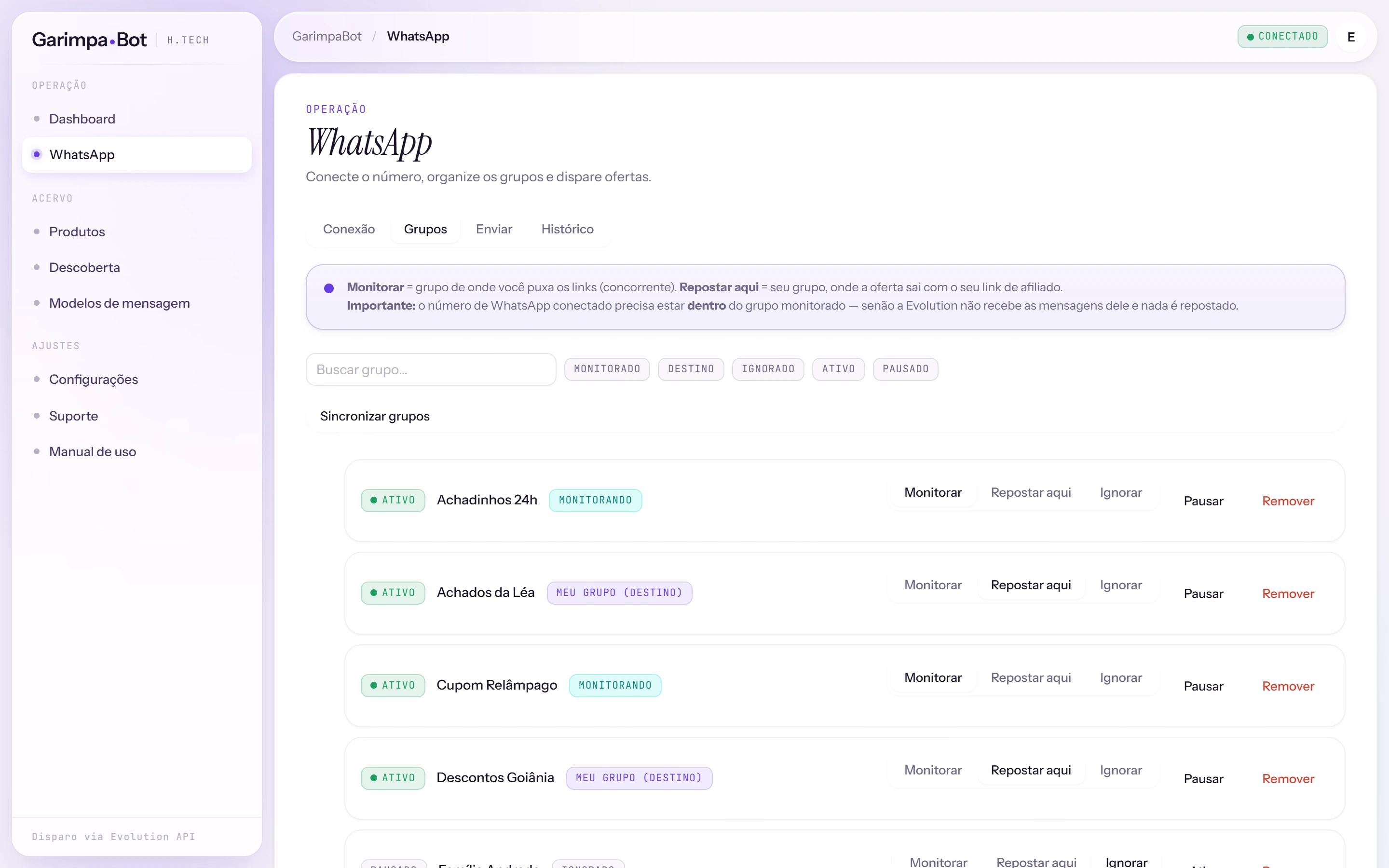The width and height of the screenshot is (1389, 868).
Task: Click the GarimpaBot logo in the sidebar
Action: (x=90, y=40)
